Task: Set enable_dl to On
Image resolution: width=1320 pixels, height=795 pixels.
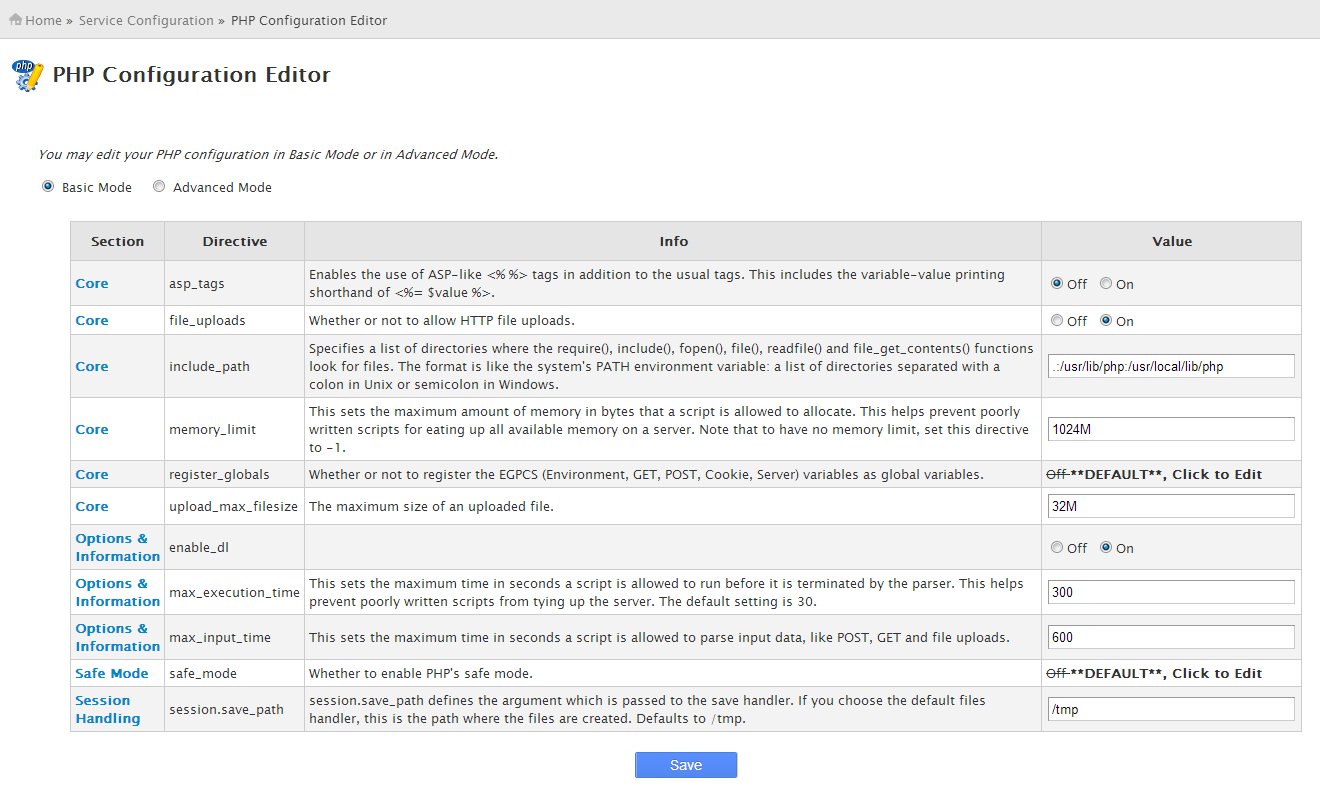Action: (1106, 547)
